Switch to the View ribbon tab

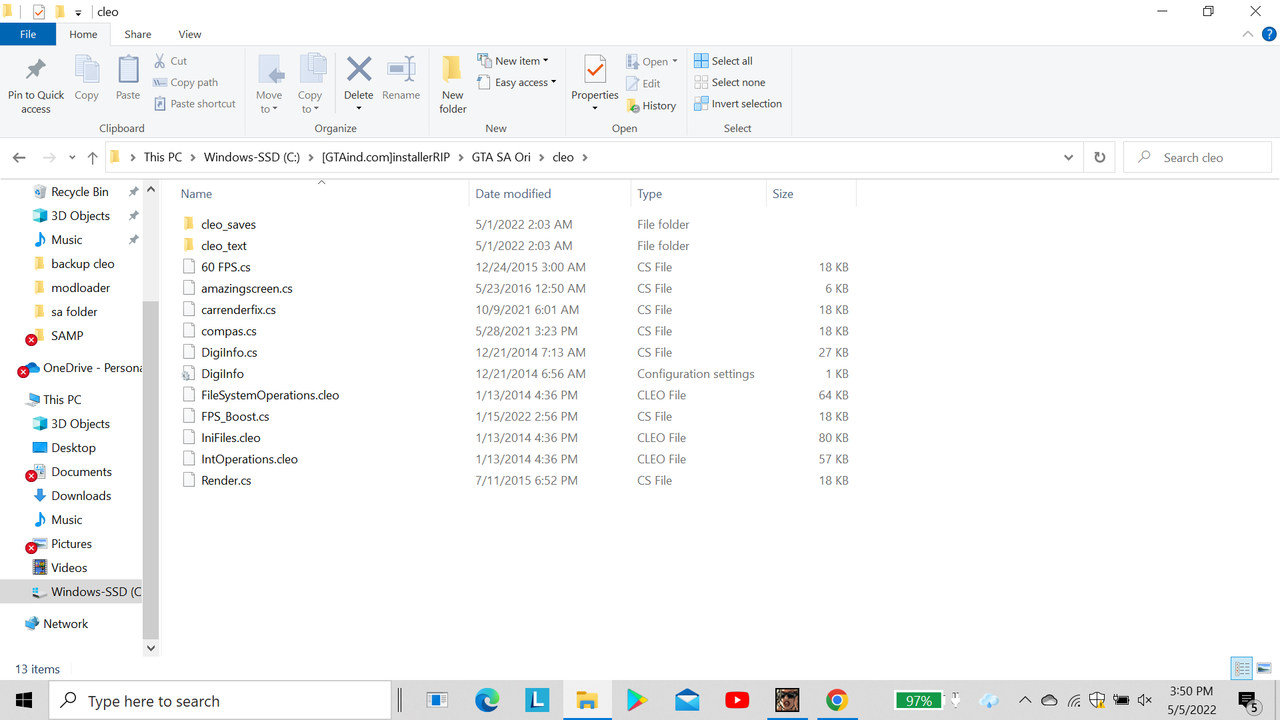[190, 34]
